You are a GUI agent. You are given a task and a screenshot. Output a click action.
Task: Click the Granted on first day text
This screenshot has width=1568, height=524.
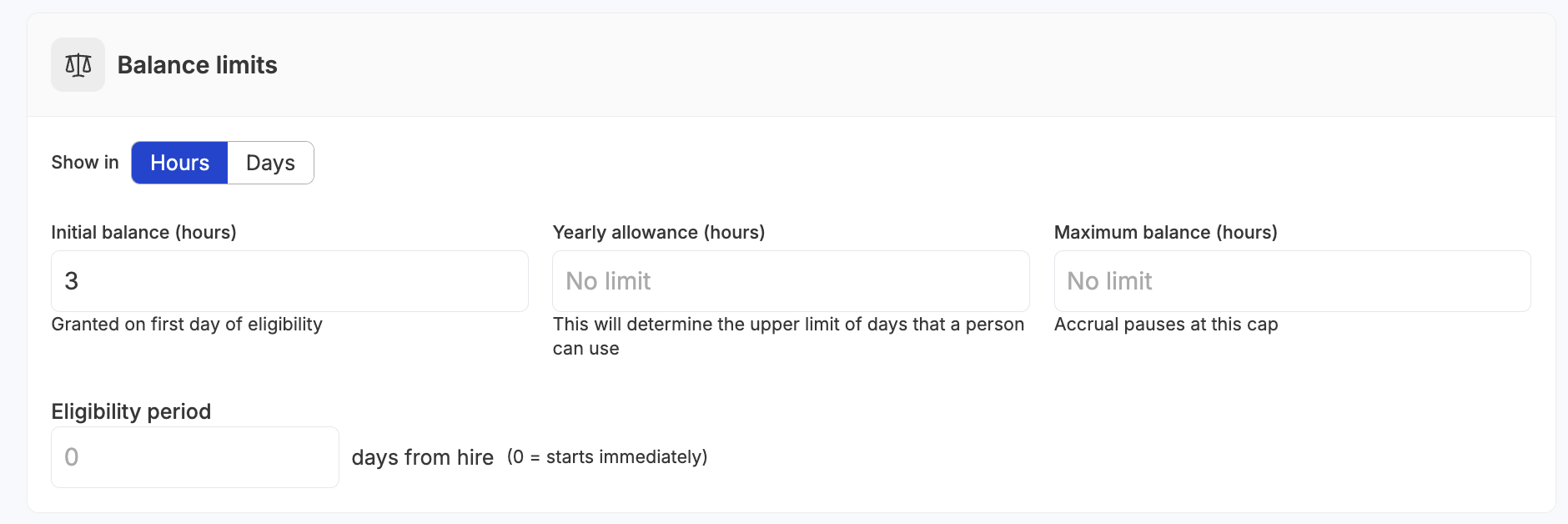point(186,325)
